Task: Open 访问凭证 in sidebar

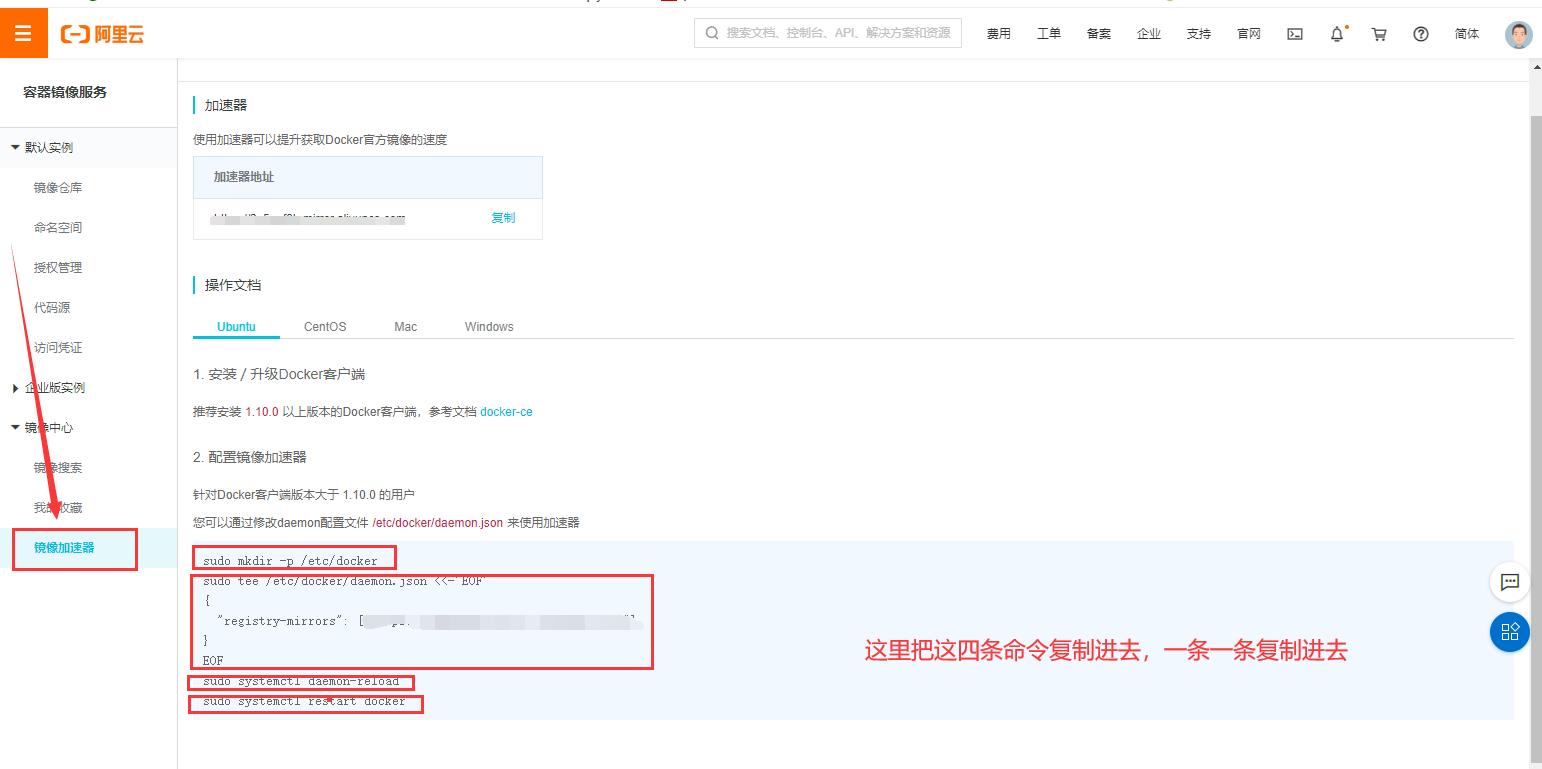Action: [x=58, y=347]
